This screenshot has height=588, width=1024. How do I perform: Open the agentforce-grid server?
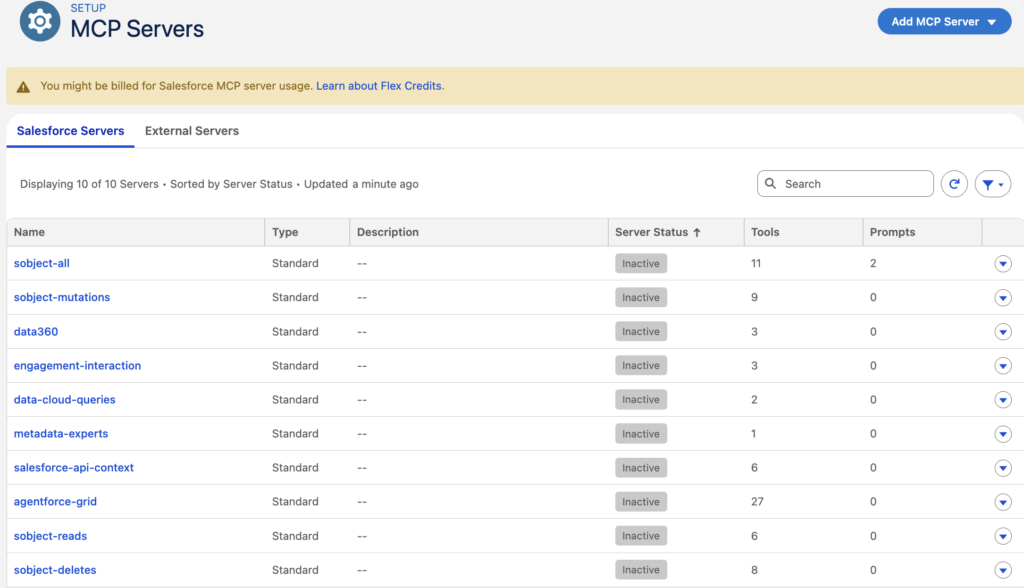coord(55,502)
